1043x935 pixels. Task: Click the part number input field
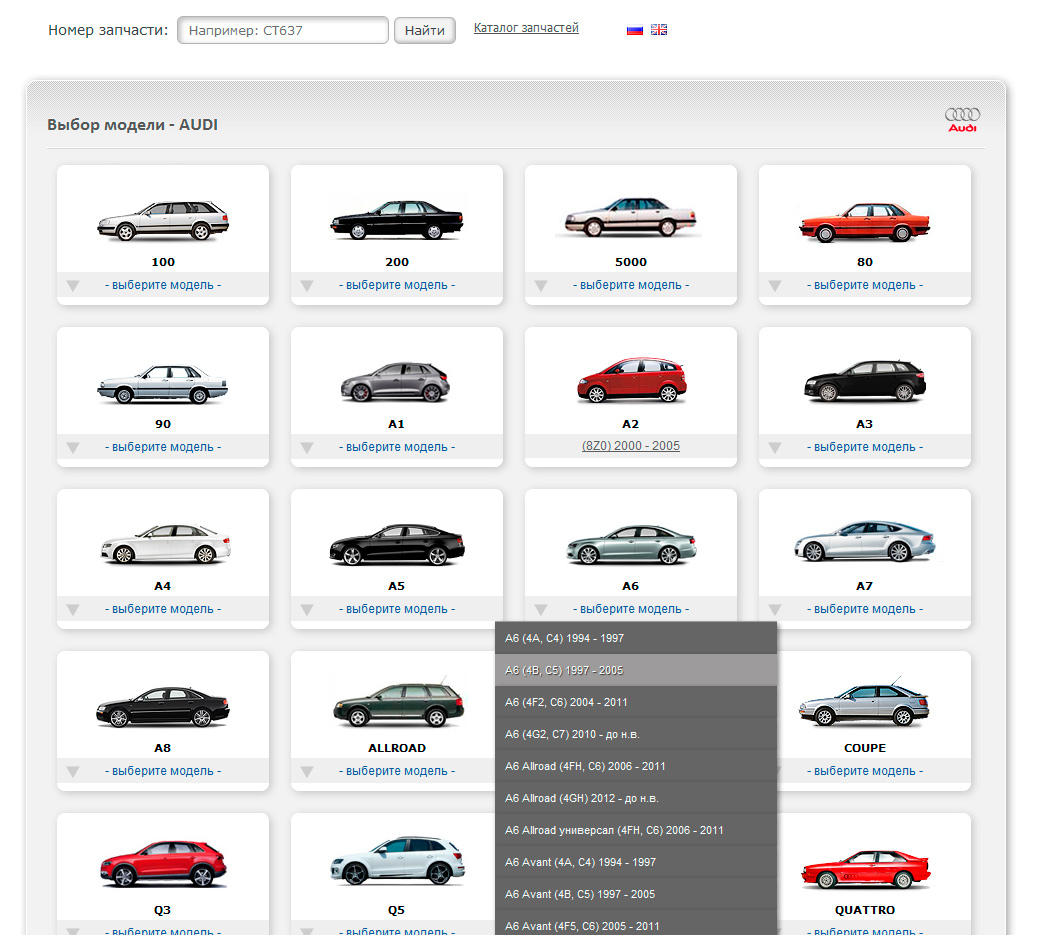coord(283,31)
